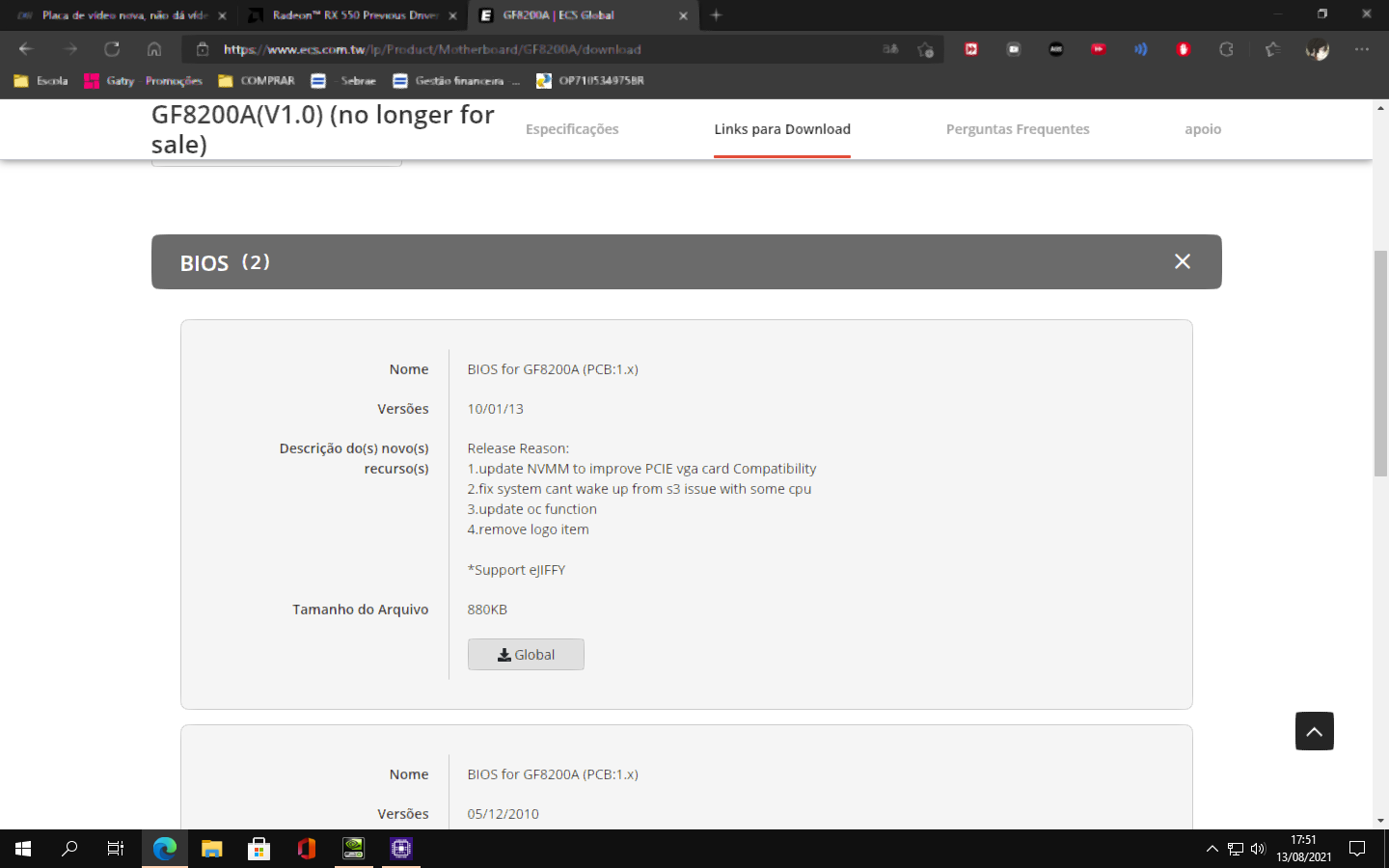
Task: Open File Explorer from the taskbar
Action: tap(212, 849)
